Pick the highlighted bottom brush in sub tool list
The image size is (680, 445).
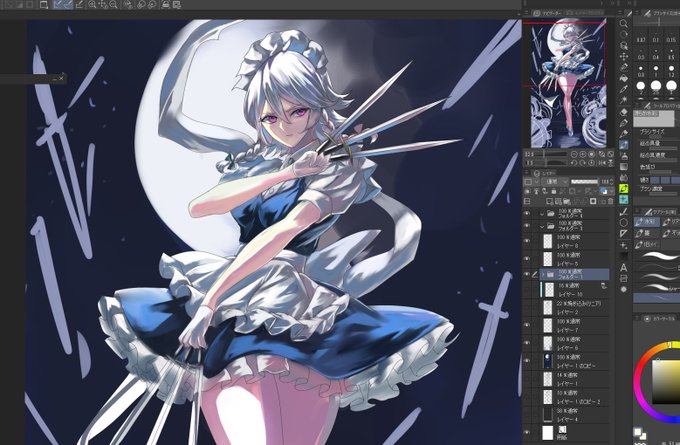(x=657, y=298)
